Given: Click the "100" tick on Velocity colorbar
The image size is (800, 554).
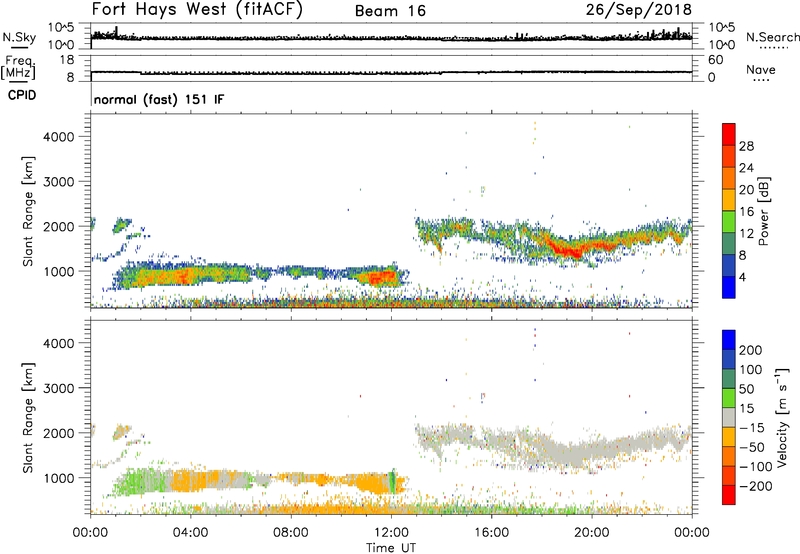Looking at the screenshot, I should tap(751, 369).
